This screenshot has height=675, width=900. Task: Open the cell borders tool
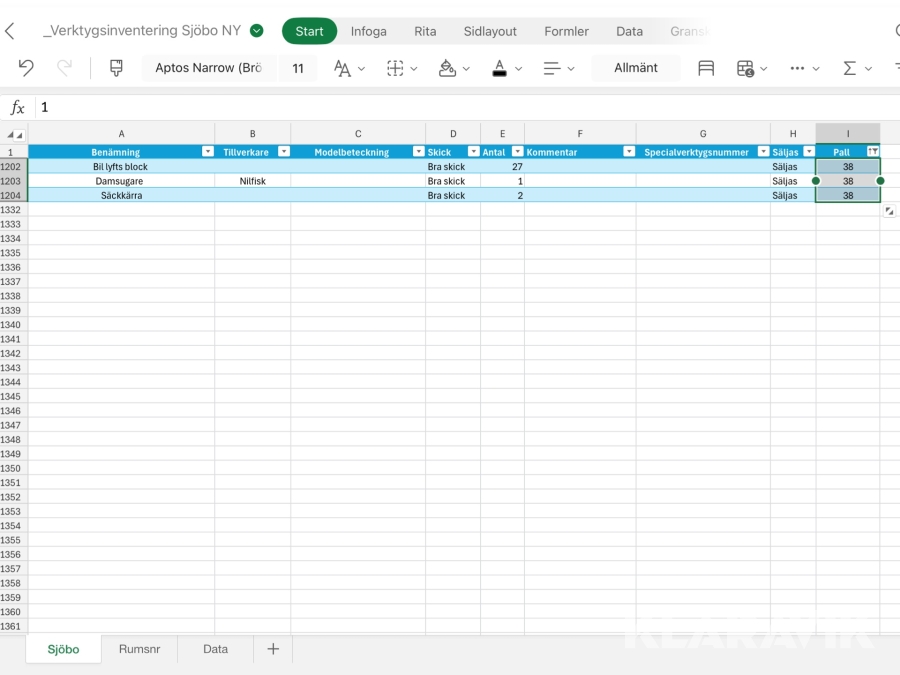tap(396, 68)
